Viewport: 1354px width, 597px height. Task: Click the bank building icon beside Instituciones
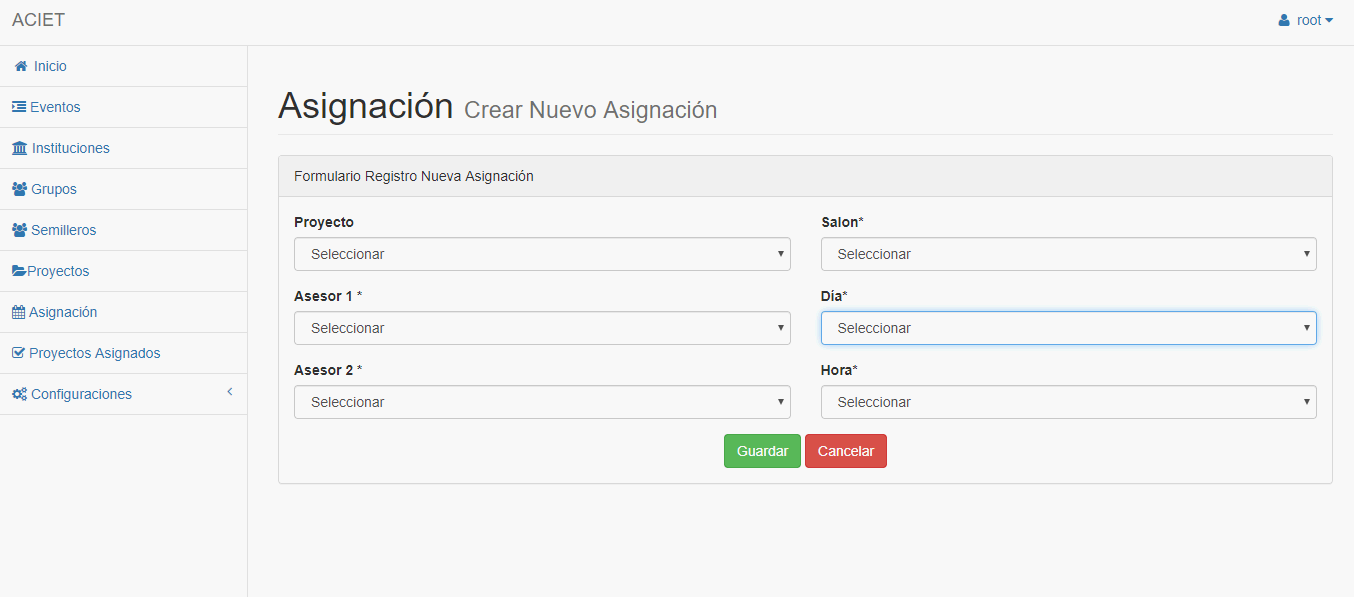[20, 148]
